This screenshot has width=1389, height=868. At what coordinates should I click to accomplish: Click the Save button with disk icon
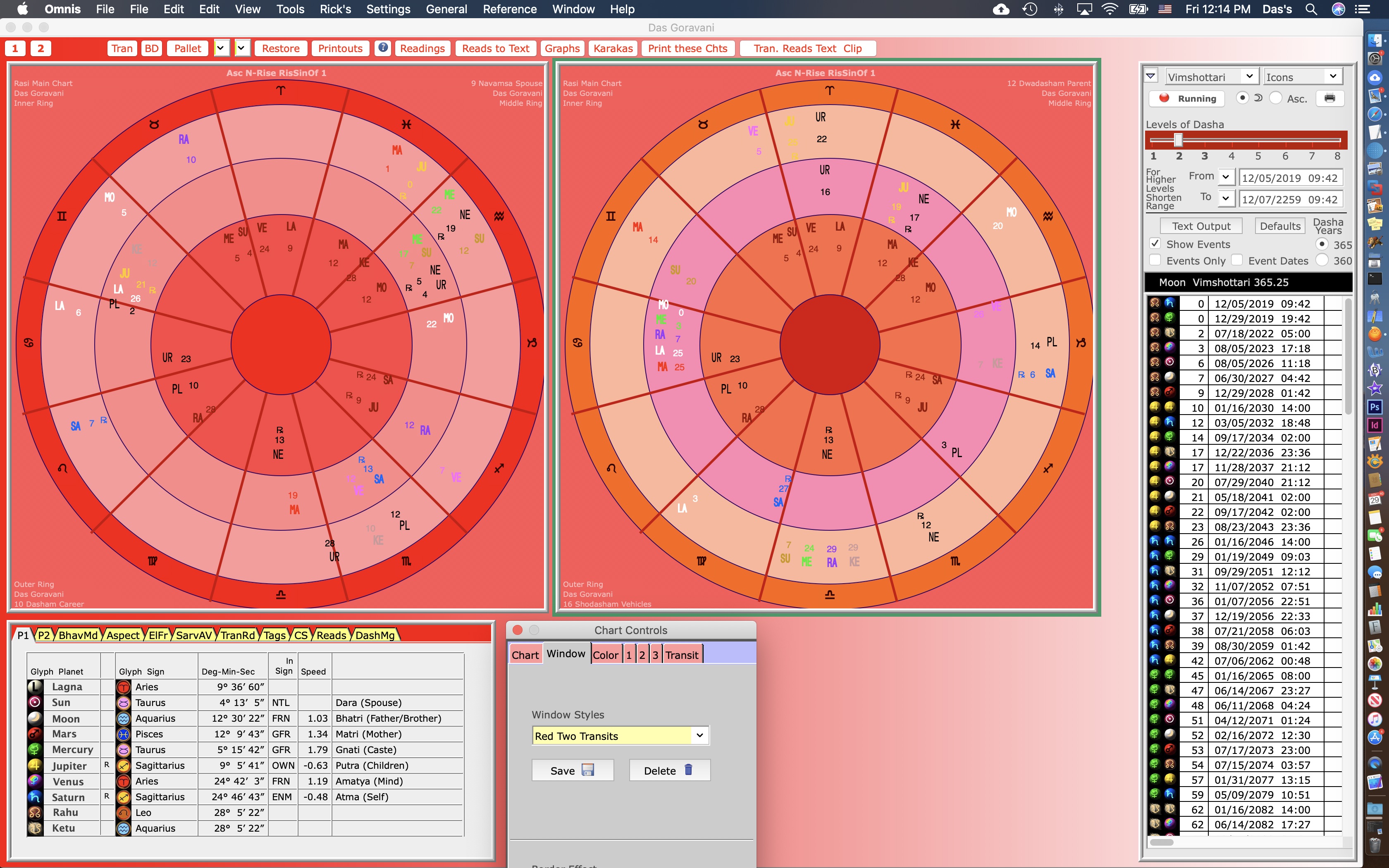572,770
